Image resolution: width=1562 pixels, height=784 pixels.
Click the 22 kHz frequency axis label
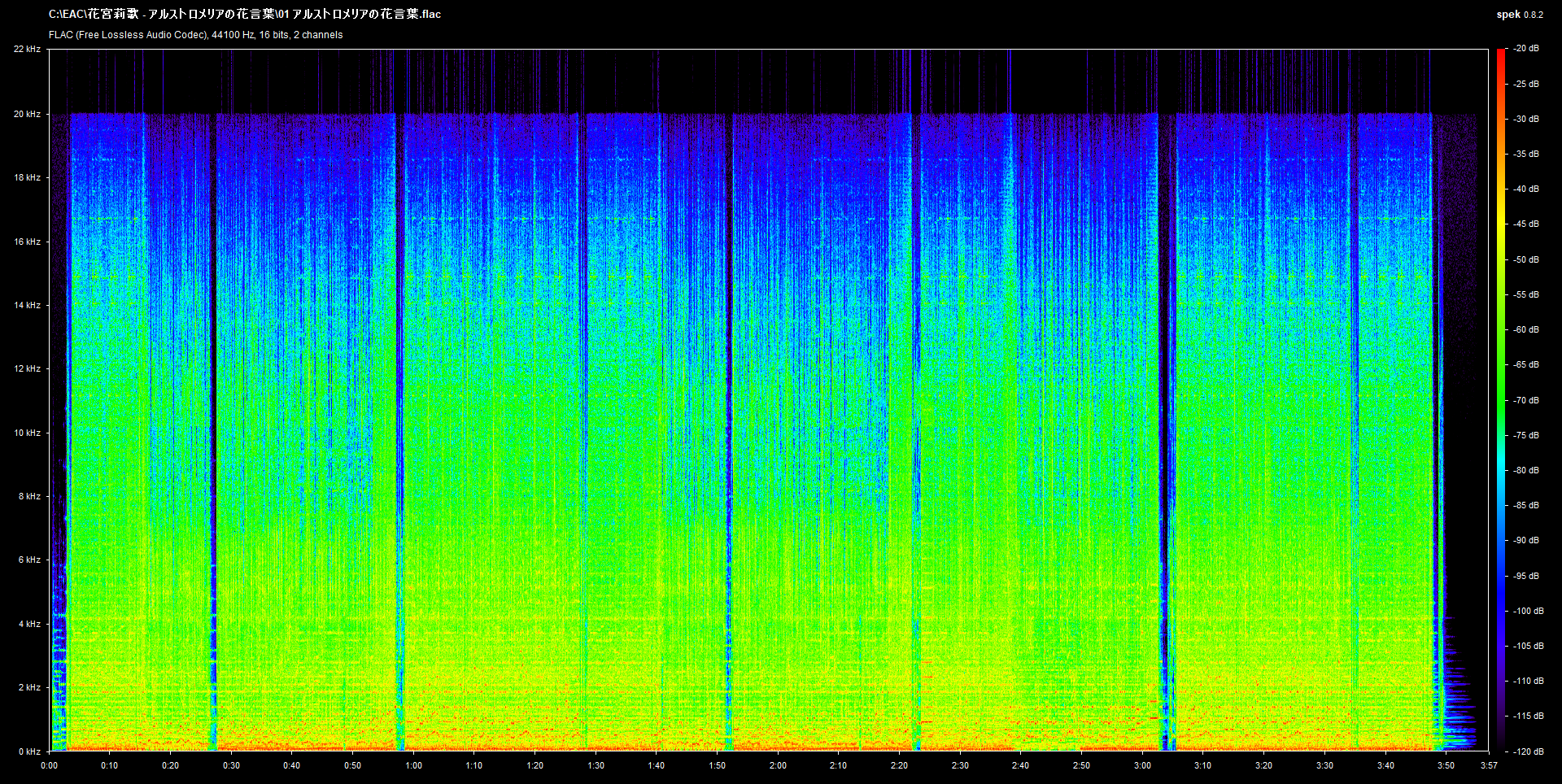(x=27, y=49)
